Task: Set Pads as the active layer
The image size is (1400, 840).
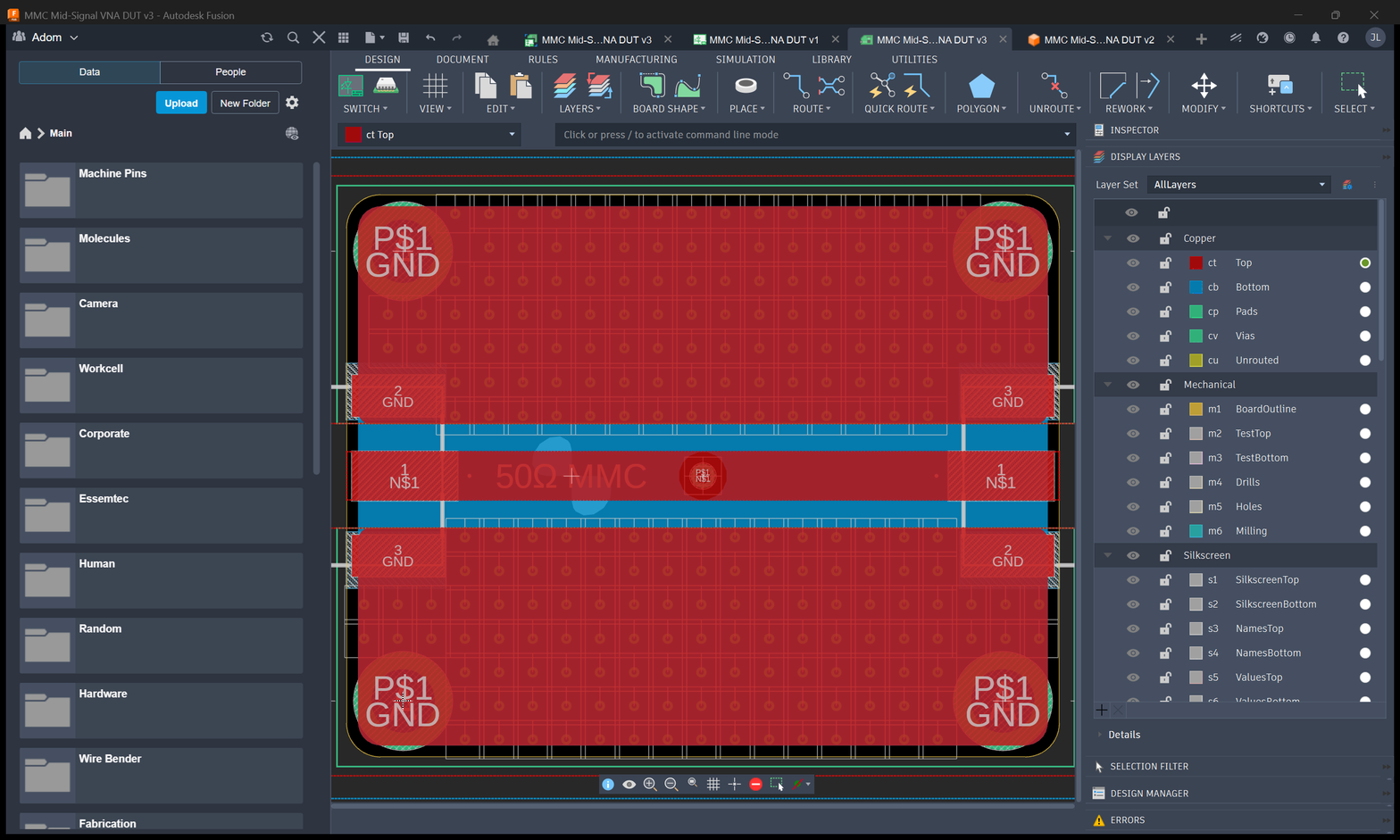Action: (1364, 312)
